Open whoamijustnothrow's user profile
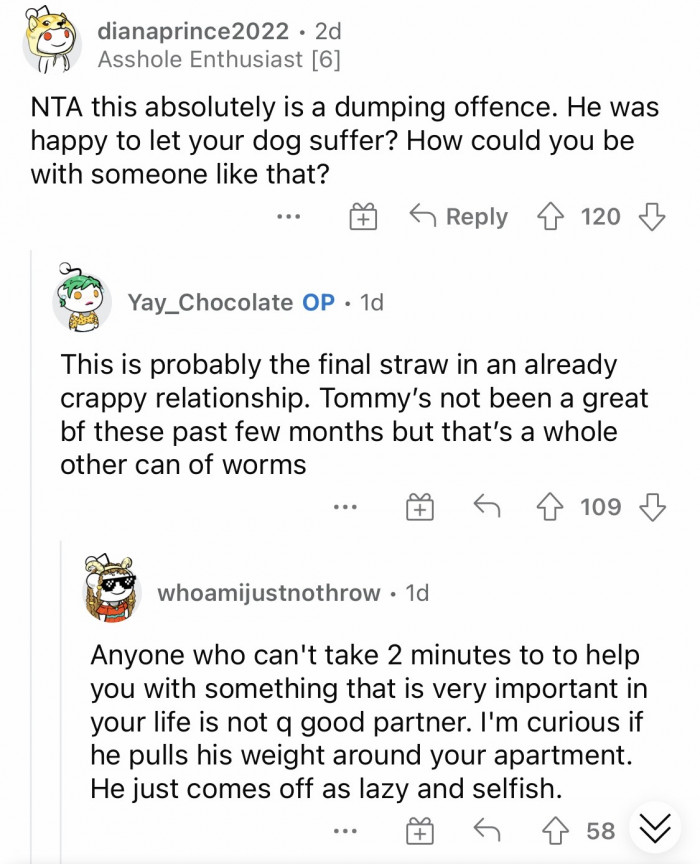Screen dimensions: 700x864 [x=269, y=593]
